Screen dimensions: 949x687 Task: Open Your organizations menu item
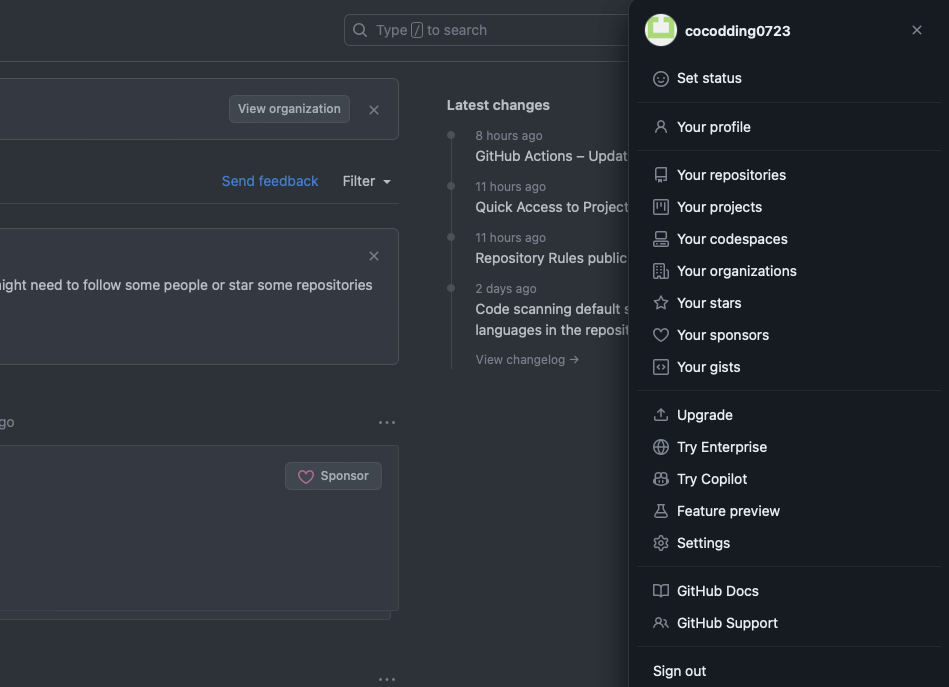(x=736, y=271)
